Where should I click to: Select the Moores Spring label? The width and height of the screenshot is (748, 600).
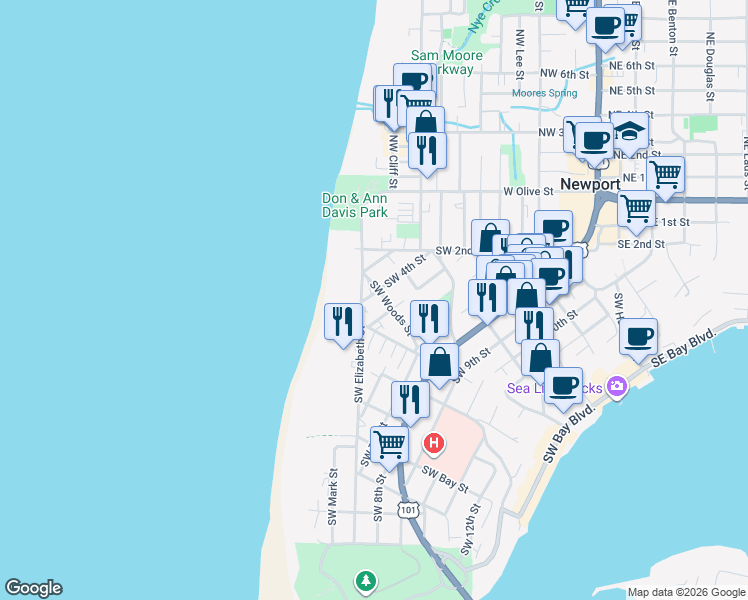click(544, 93)
